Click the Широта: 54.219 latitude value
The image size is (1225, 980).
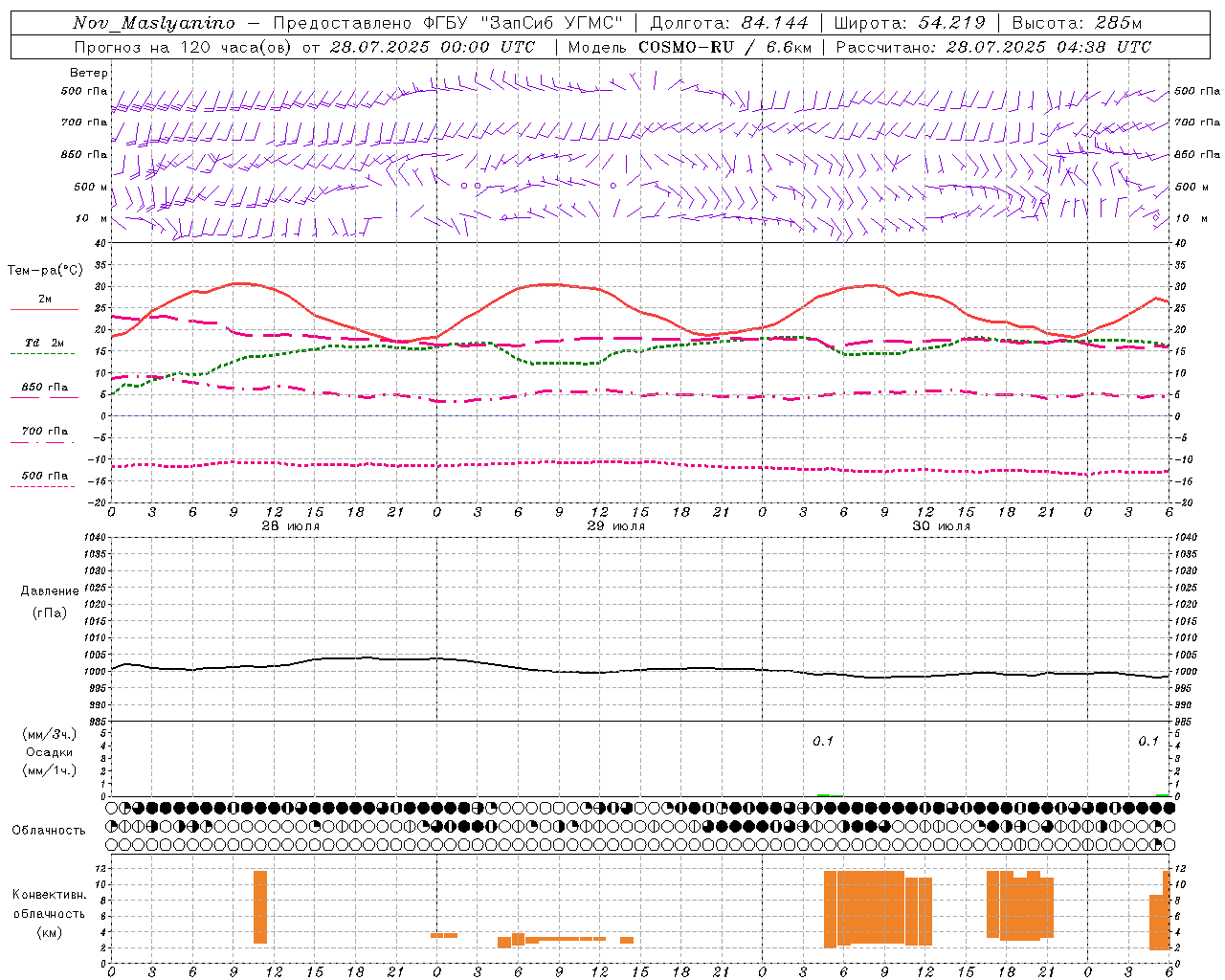tap(910, 23)
